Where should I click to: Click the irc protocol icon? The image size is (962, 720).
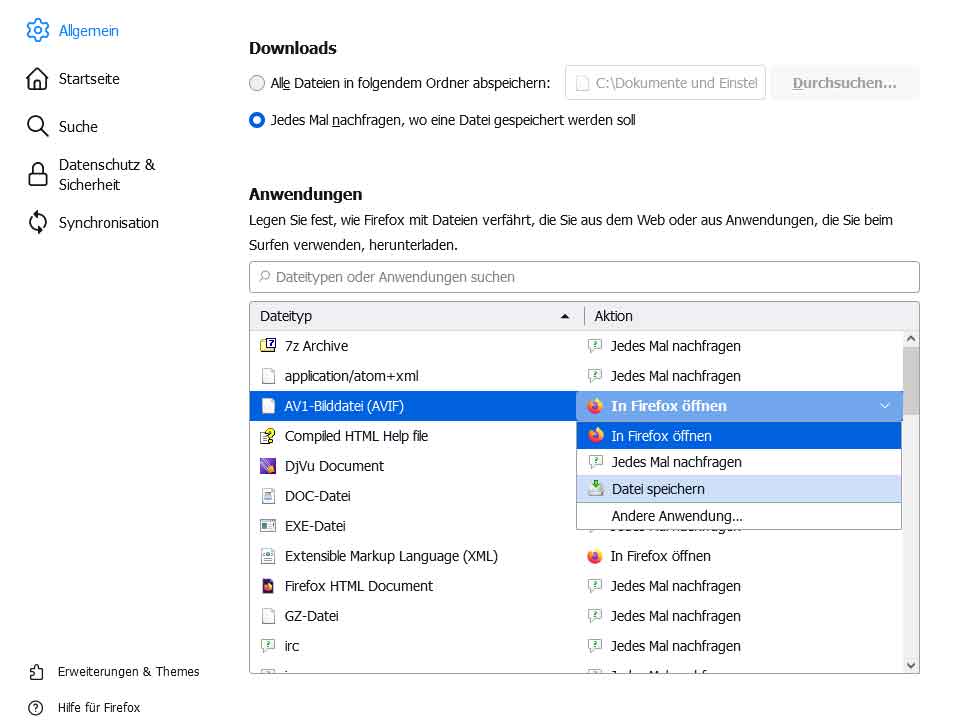(268, 646)
